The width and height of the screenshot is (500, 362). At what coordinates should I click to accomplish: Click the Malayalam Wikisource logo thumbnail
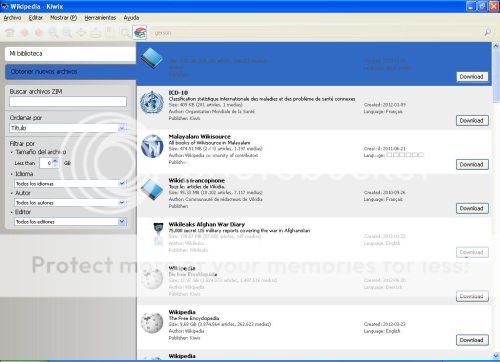point(152,146)
